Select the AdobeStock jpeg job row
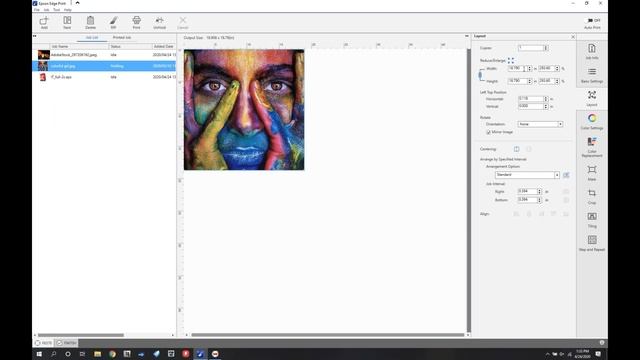Image resolution: width=640 pixels, height=360 pixels. point(104,55)
